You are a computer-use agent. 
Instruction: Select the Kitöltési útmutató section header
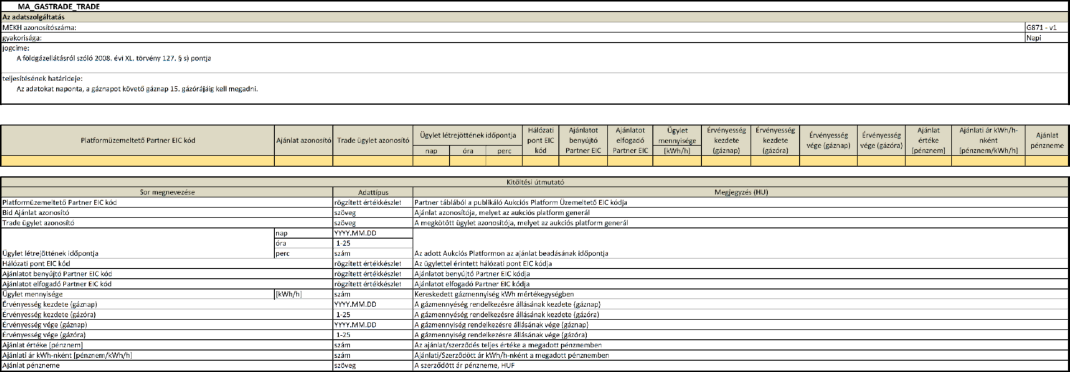coord(535,182)
